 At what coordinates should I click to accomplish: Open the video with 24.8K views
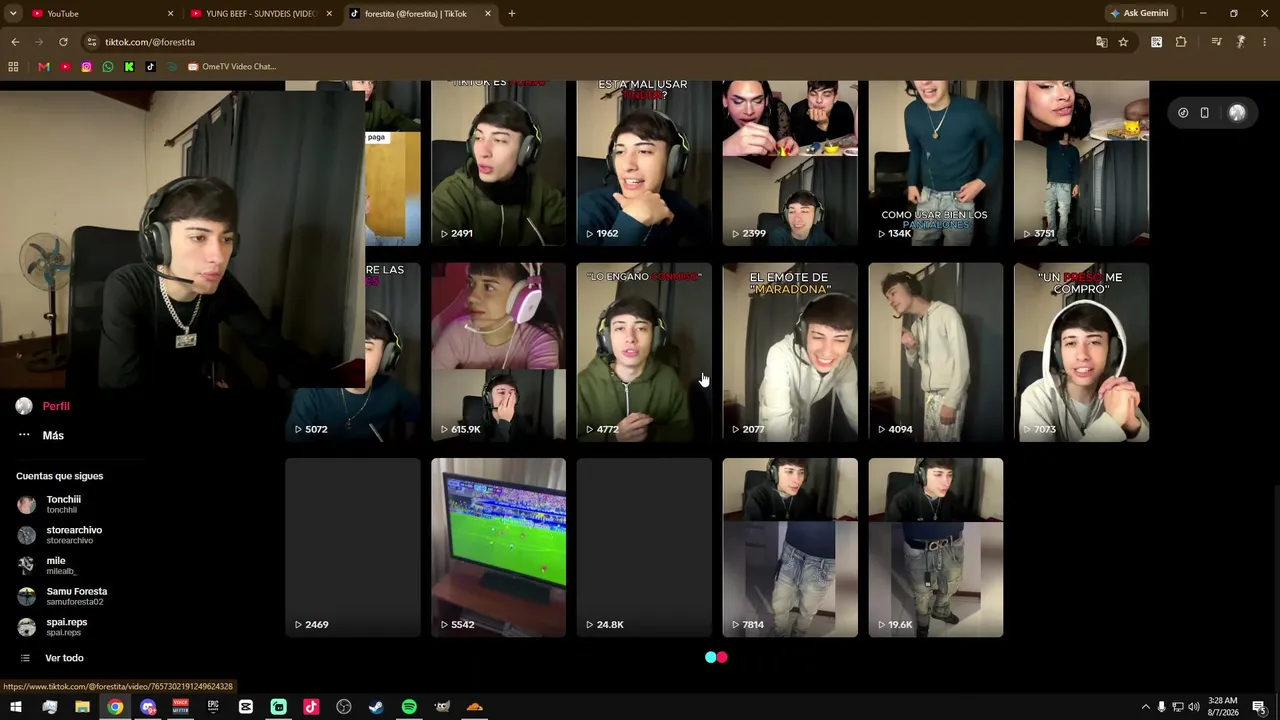[x=644, y=548]
